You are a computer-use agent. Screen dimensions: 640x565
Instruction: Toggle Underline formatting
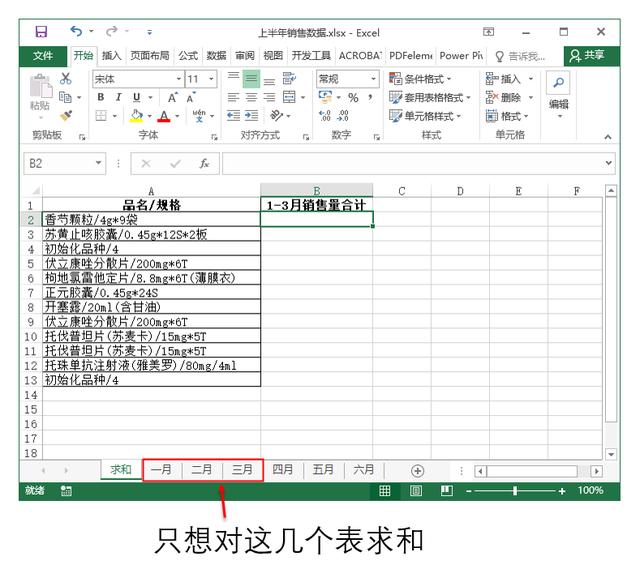pyautogui.click(x=137, y=97)
